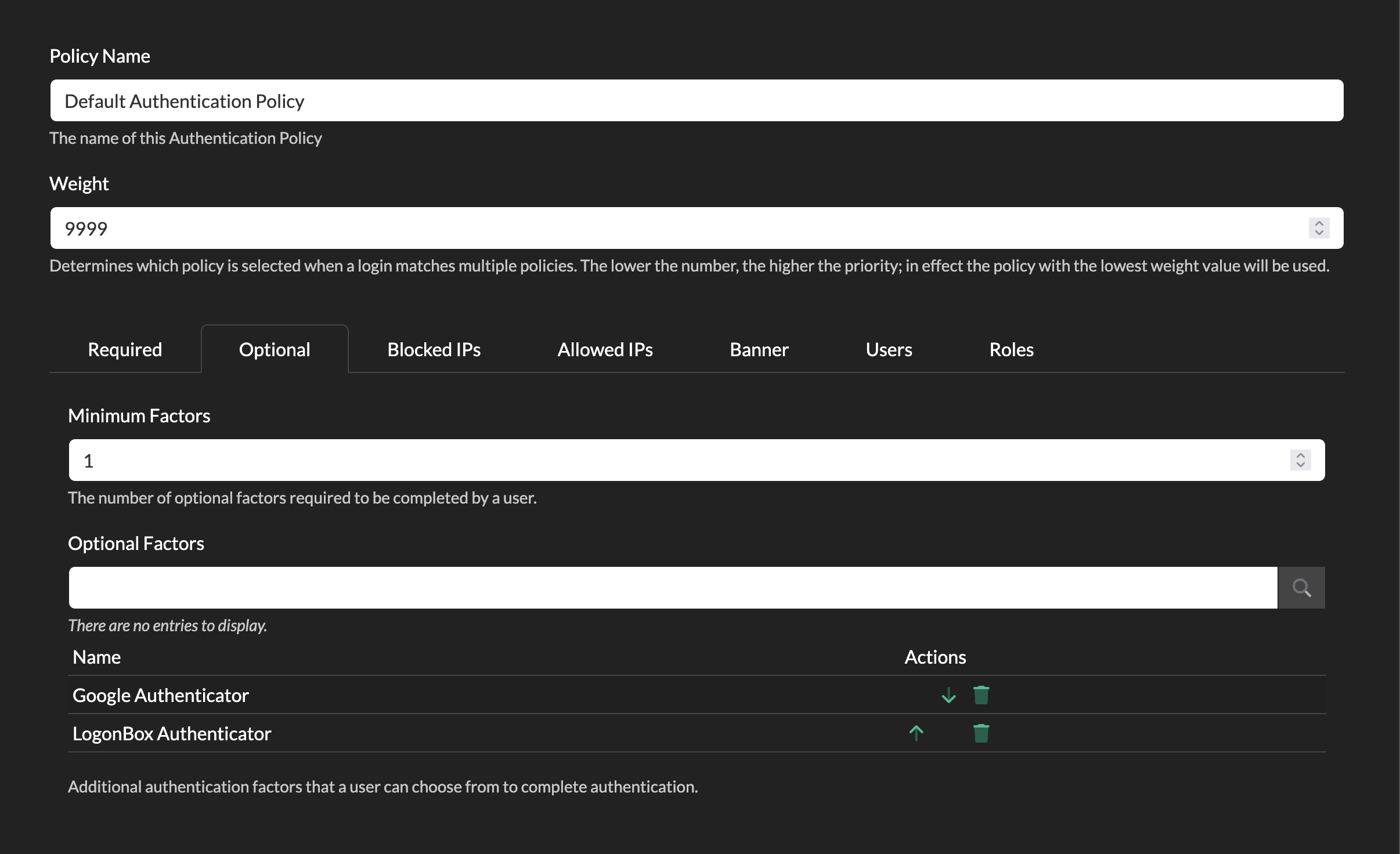Focus the Policy Name text field
This screenshot has height=854, width=1400.
(x=697, y=100)
